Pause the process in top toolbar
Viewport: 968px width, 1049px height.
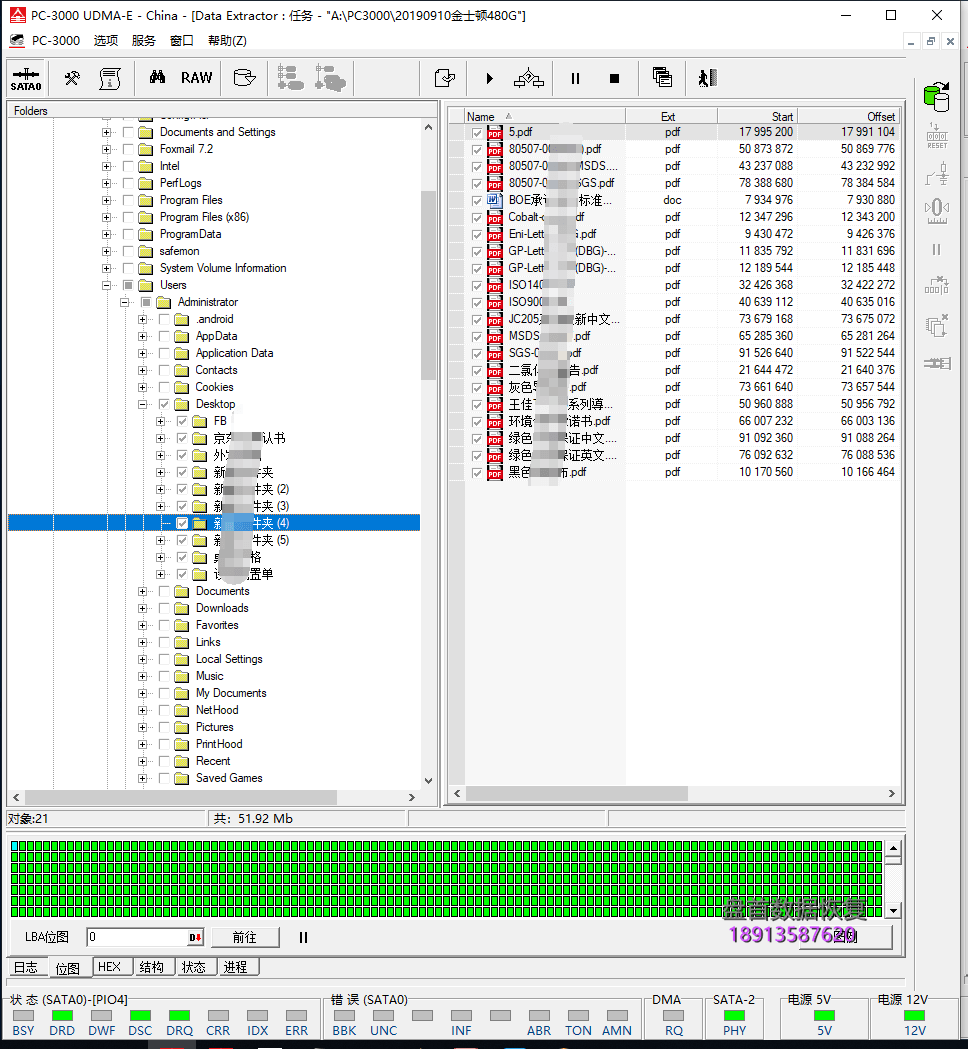(575, 78)
